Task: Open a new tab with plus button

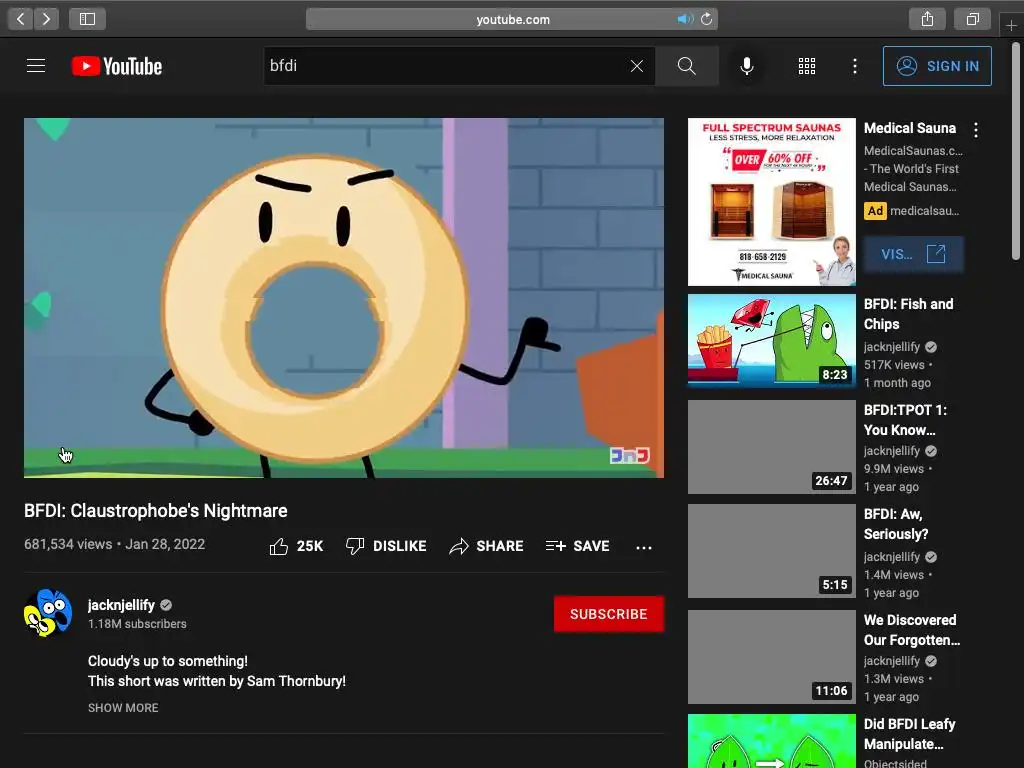Action: click(1011, 25)
